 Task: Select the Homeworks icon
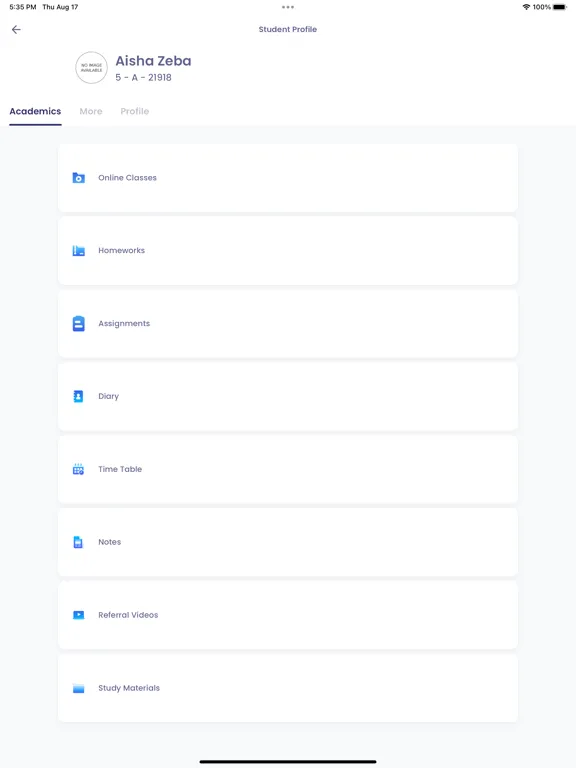coord(78,251)
